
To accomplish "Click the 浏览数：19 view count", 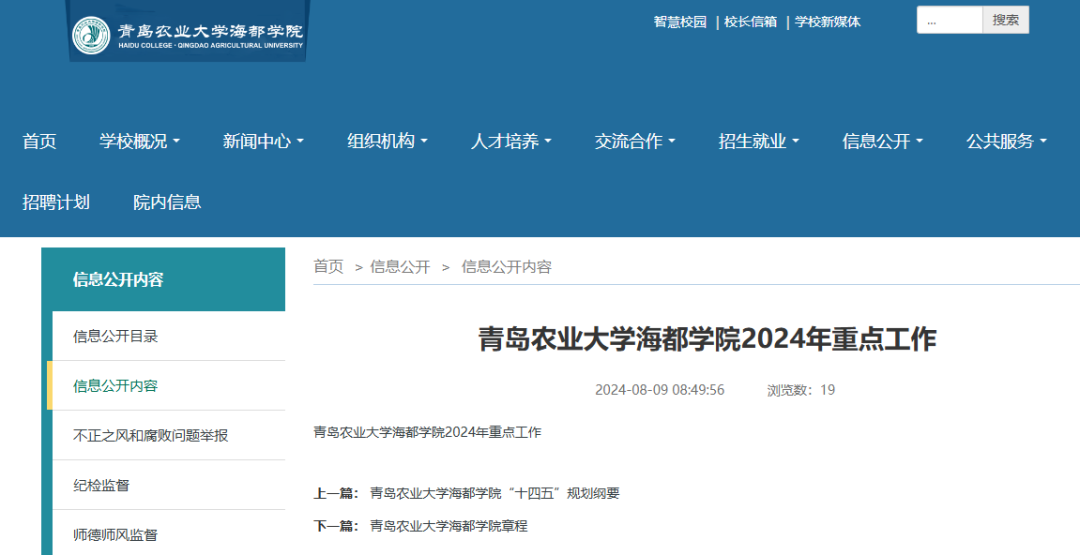I will 801,390.
